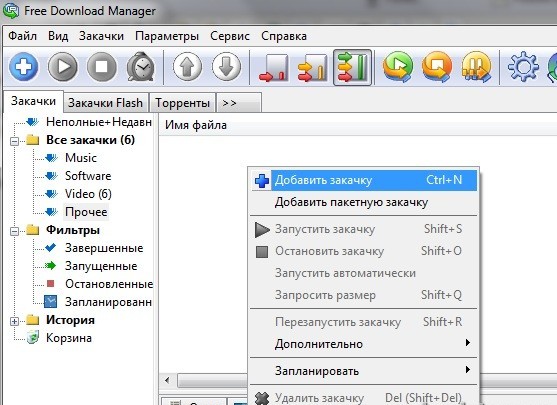Choose Удалить закачку menu entry
The width and height of the screenshot is (557, 405).
tap(364, 397)
